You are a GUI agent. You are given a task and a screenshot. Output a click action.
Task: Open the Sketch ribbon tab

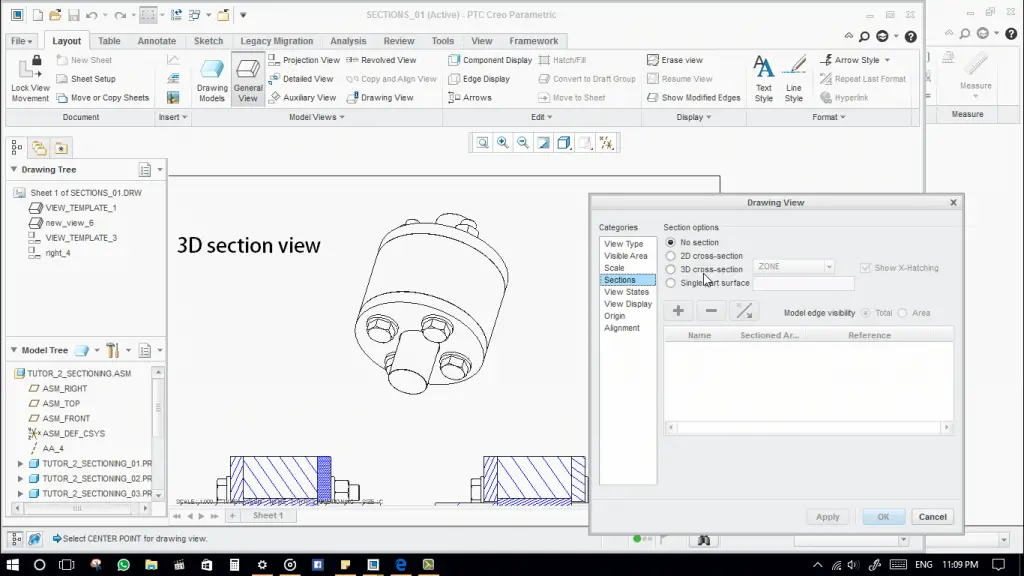pos(208,41)
